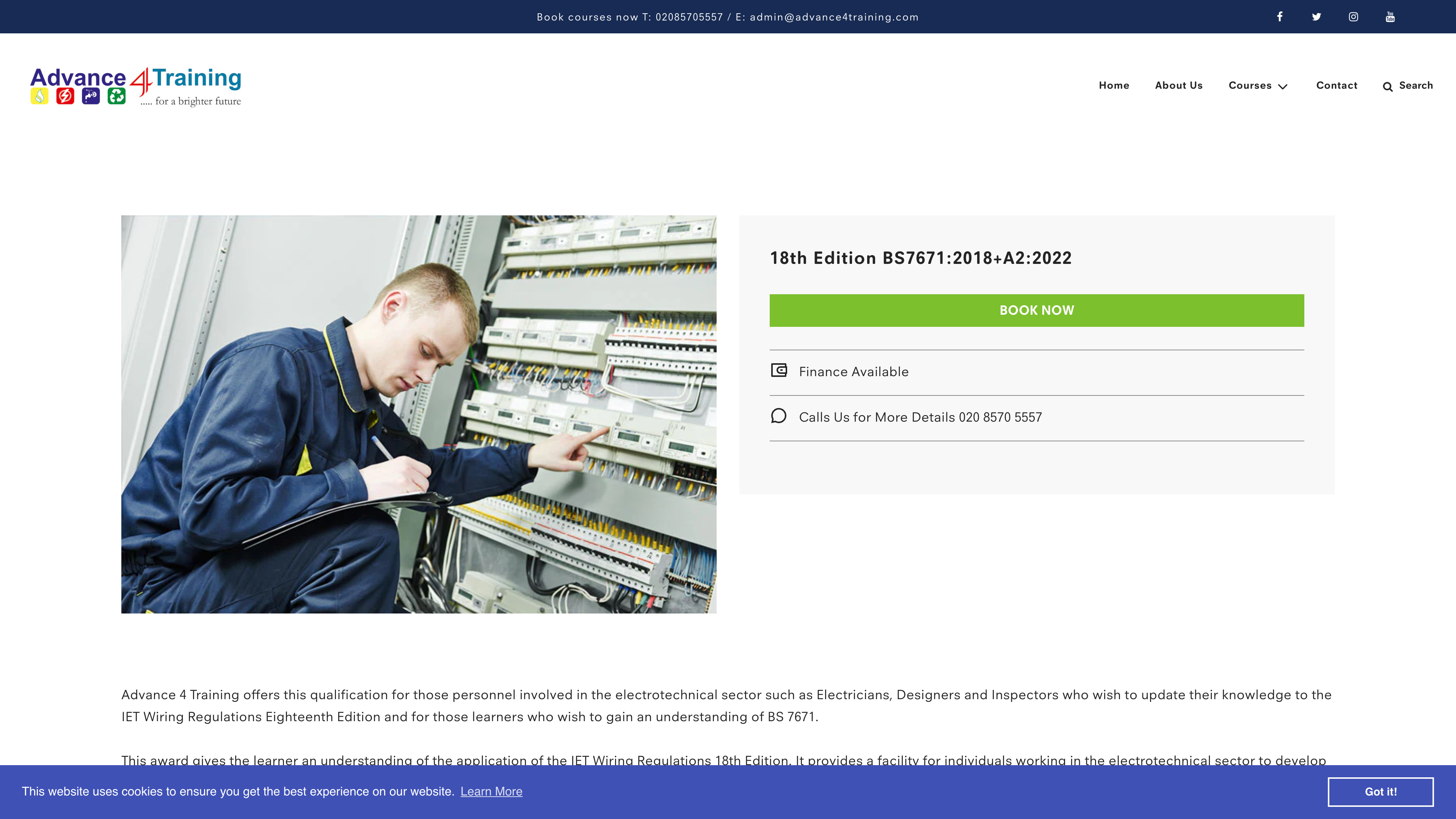Open the Instagram social icon
Viewport: 1456px width, 819px height.
click(1354, 16)
